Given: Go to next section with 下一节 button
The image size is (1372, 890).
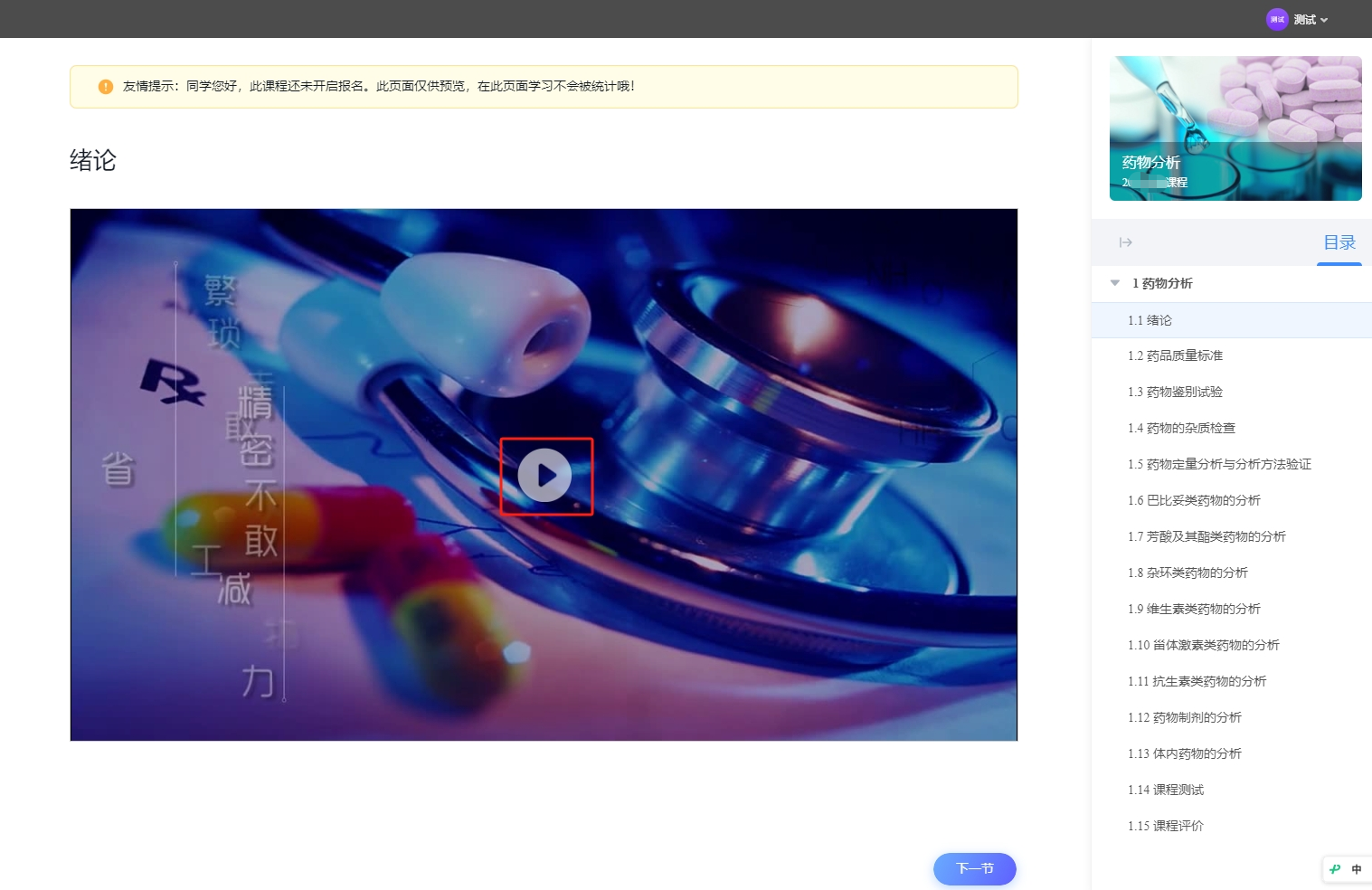Looking at the screenshot, I should (974, 868).
